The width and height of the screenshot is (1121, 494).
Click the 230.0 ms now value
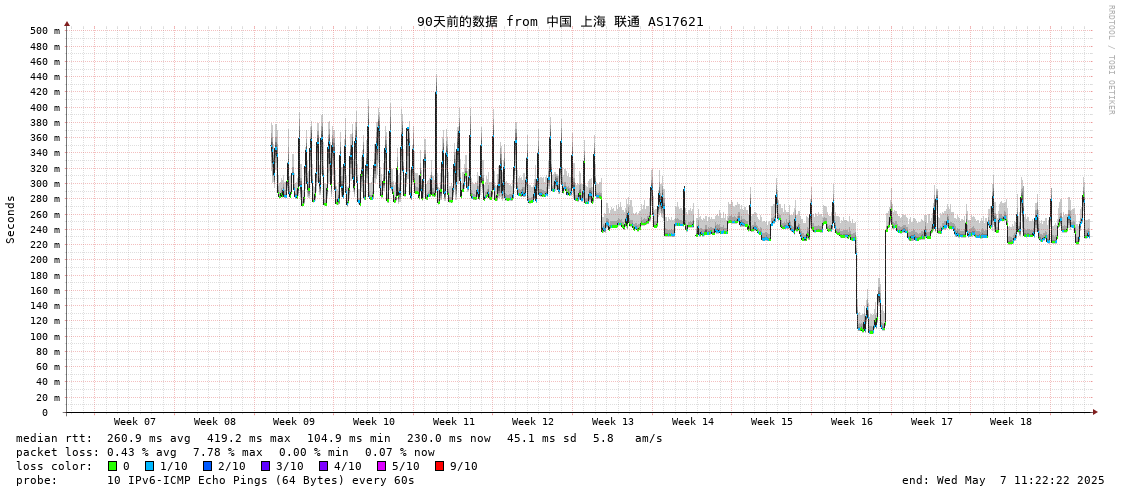(x=449, y=438)
